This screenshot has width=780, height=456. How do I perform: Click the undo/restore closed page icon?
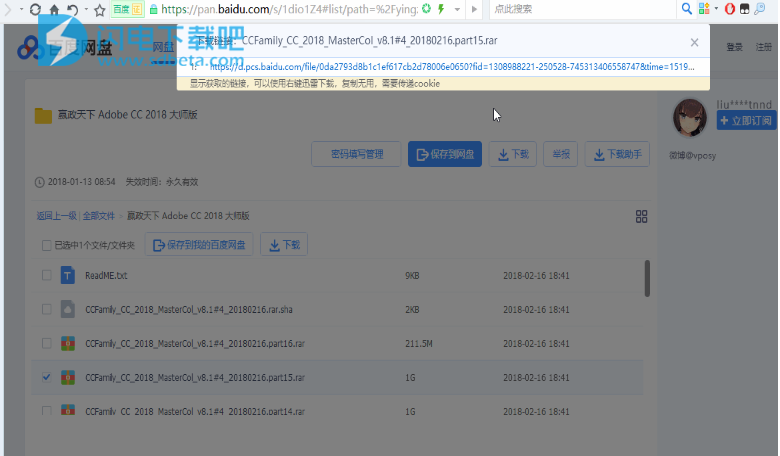(x=73, y=9)
